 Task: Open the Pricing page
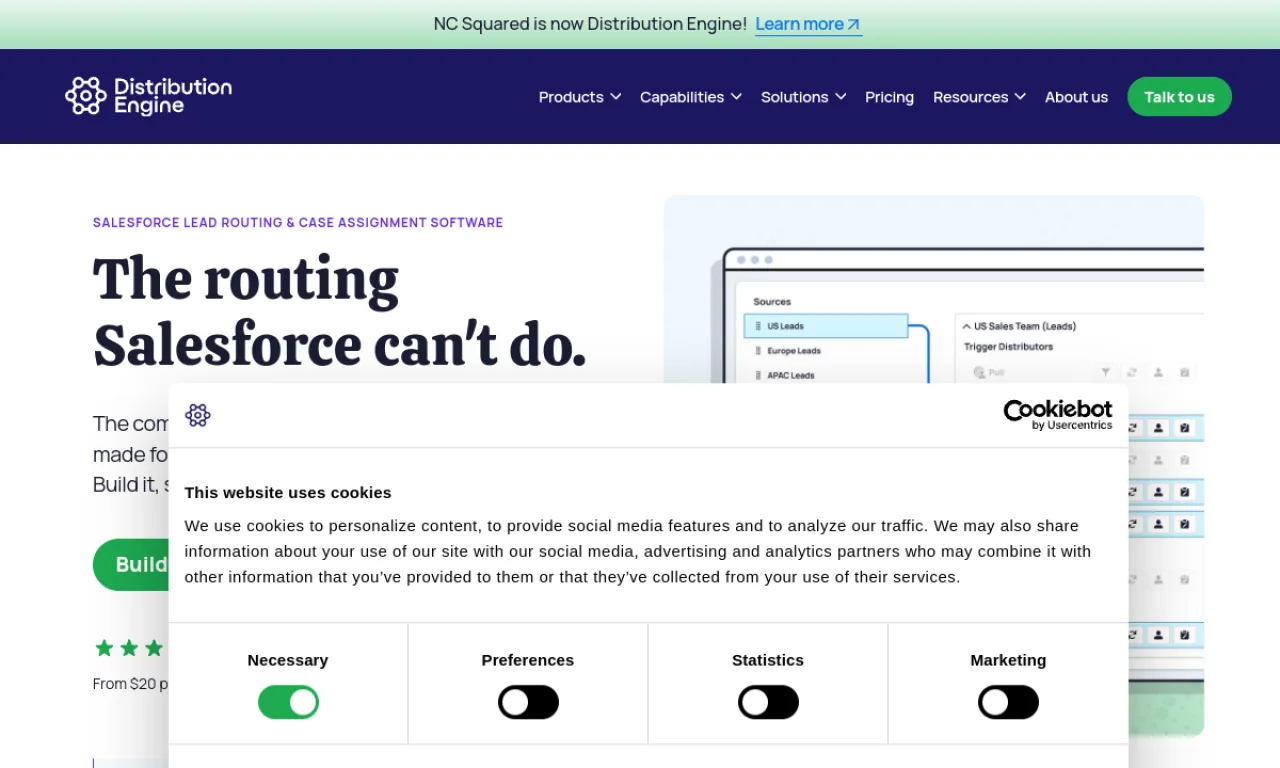(x=890, y=97)
